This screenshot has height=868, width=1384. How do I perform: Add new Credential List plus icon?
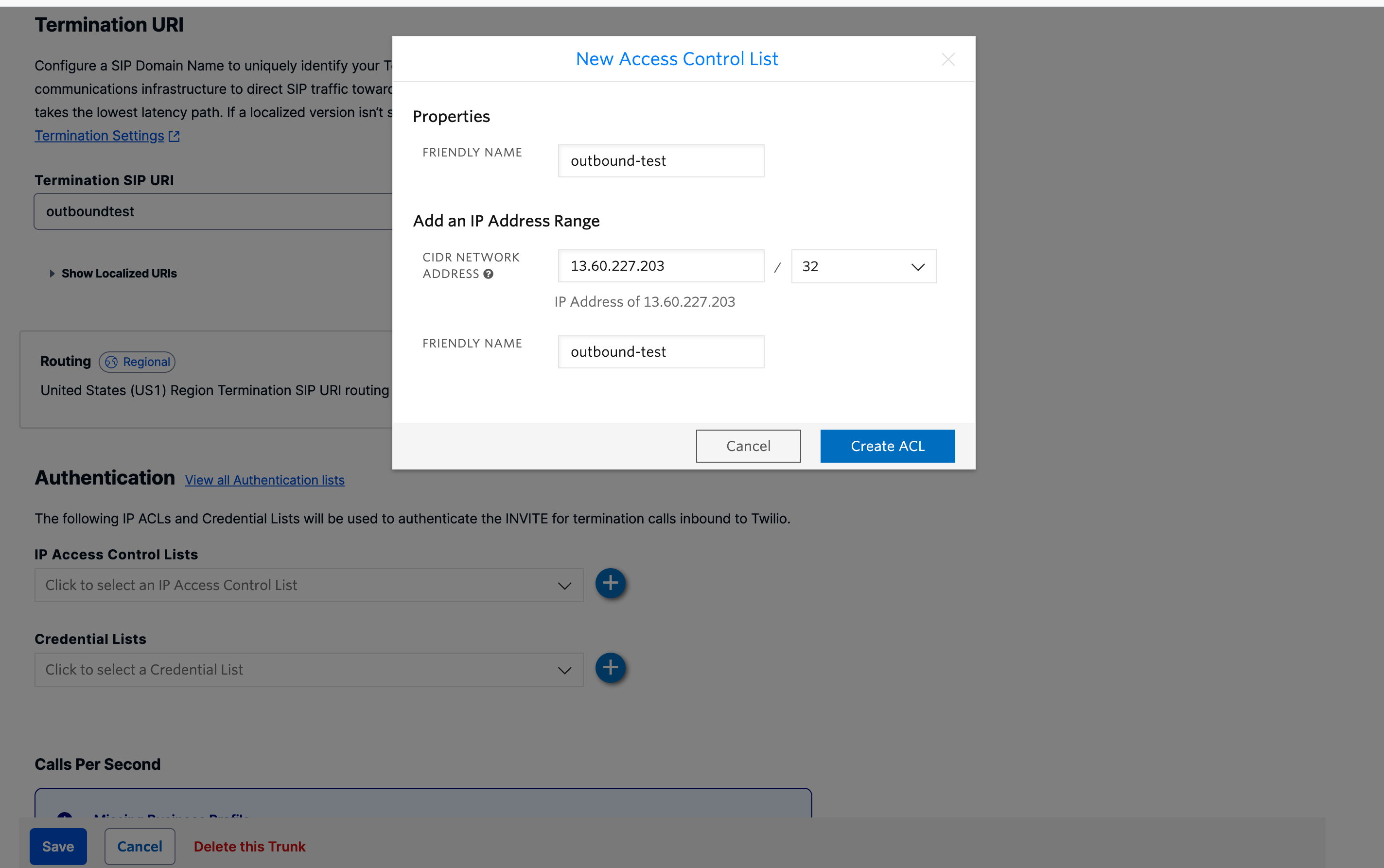pos(610,668)
